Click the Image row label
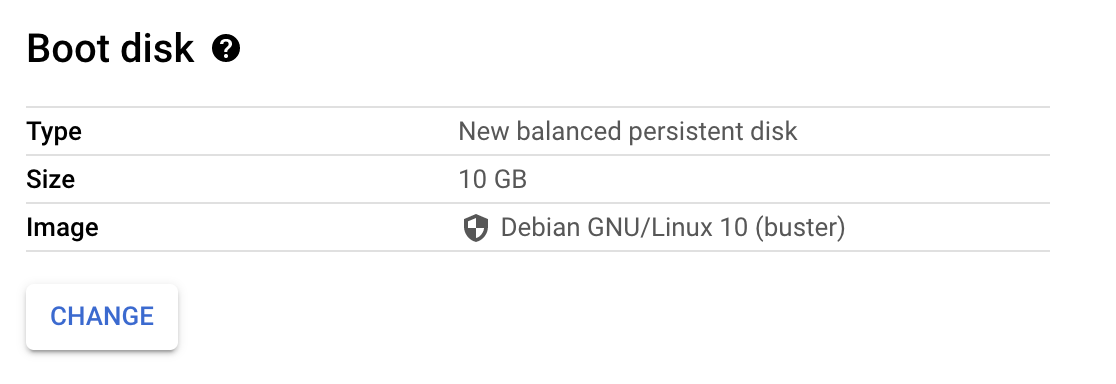1116x384 pixels. 63,228
